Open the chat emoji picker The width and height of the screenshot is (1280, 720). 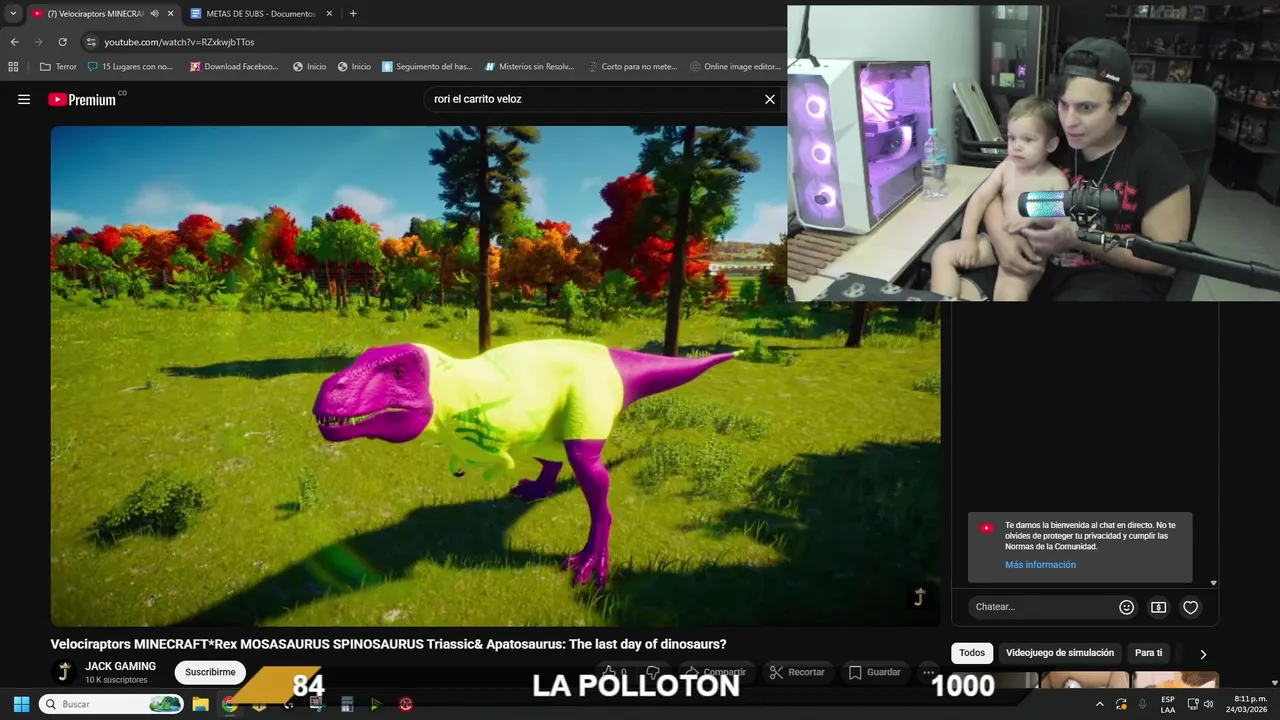(x=1126, y=607)
